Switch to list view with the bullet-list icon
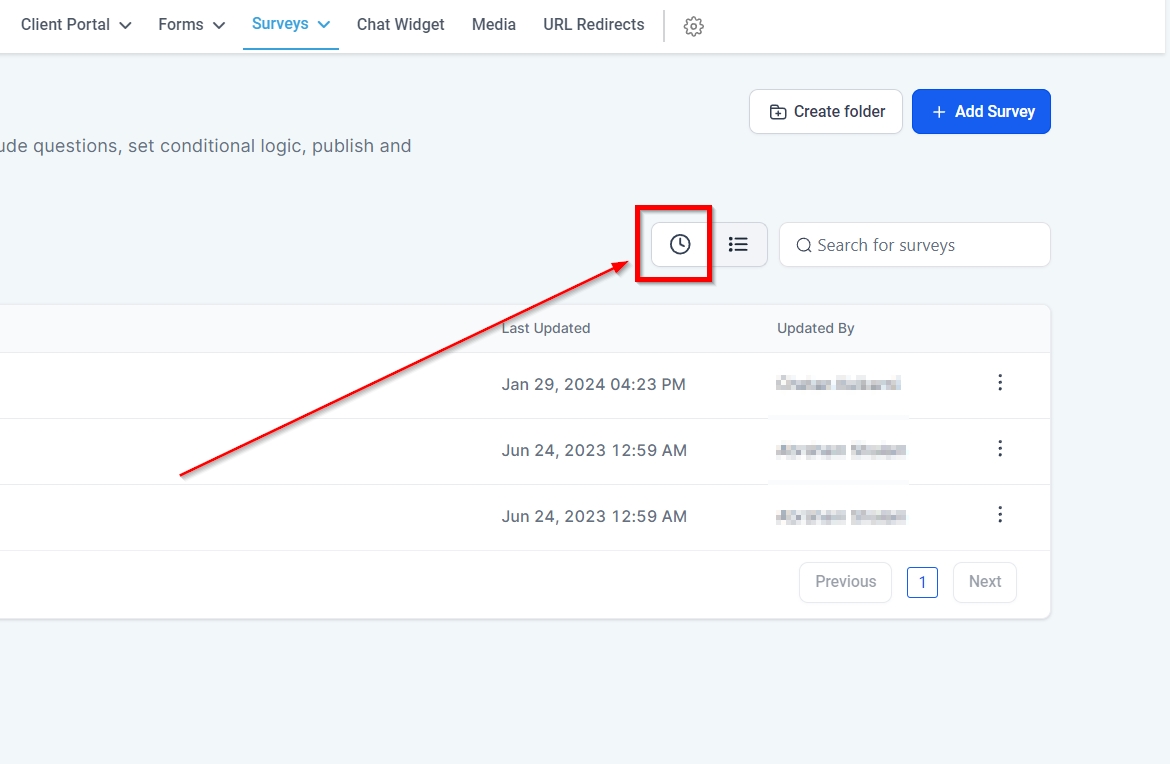Screen dimensions: 1170x764 pos(738,244)
